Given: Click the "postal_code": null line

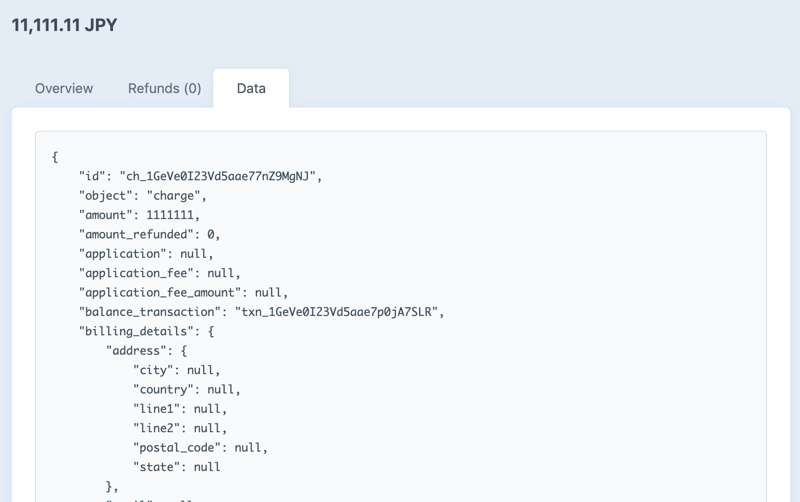Looking at the screenshot, I should click(x=200, y=447).
